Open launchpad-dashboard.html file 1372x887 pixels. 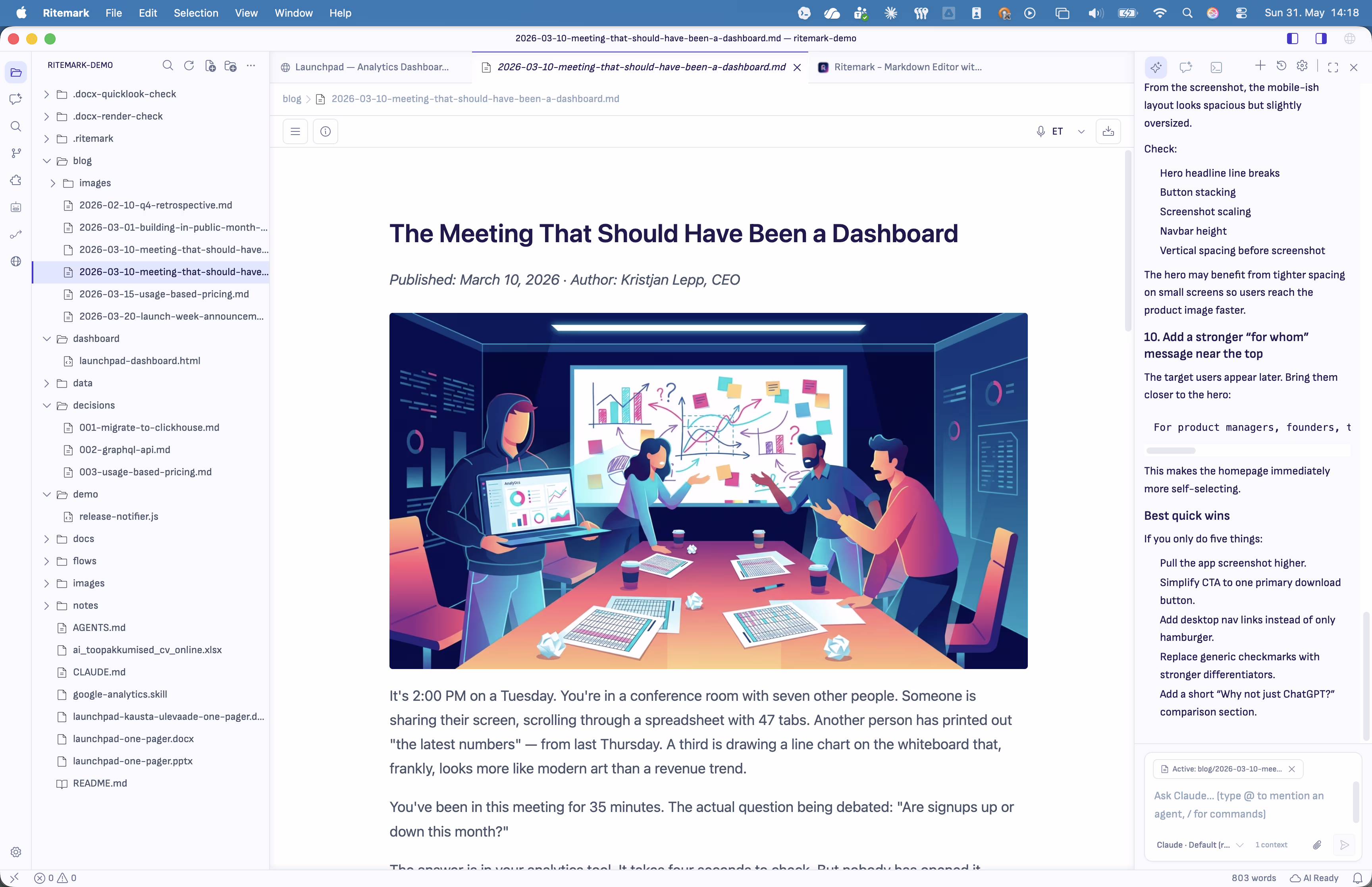[151, 361]
